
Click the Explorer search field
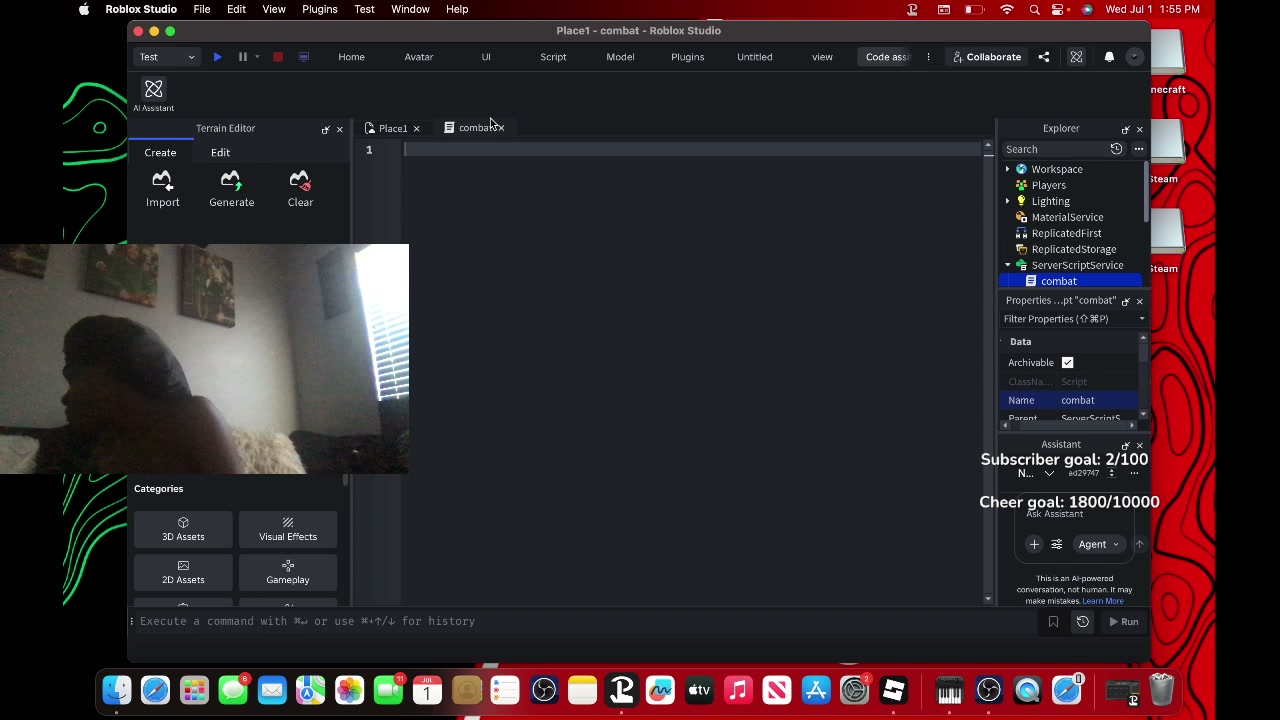(x=1055, y=149)
